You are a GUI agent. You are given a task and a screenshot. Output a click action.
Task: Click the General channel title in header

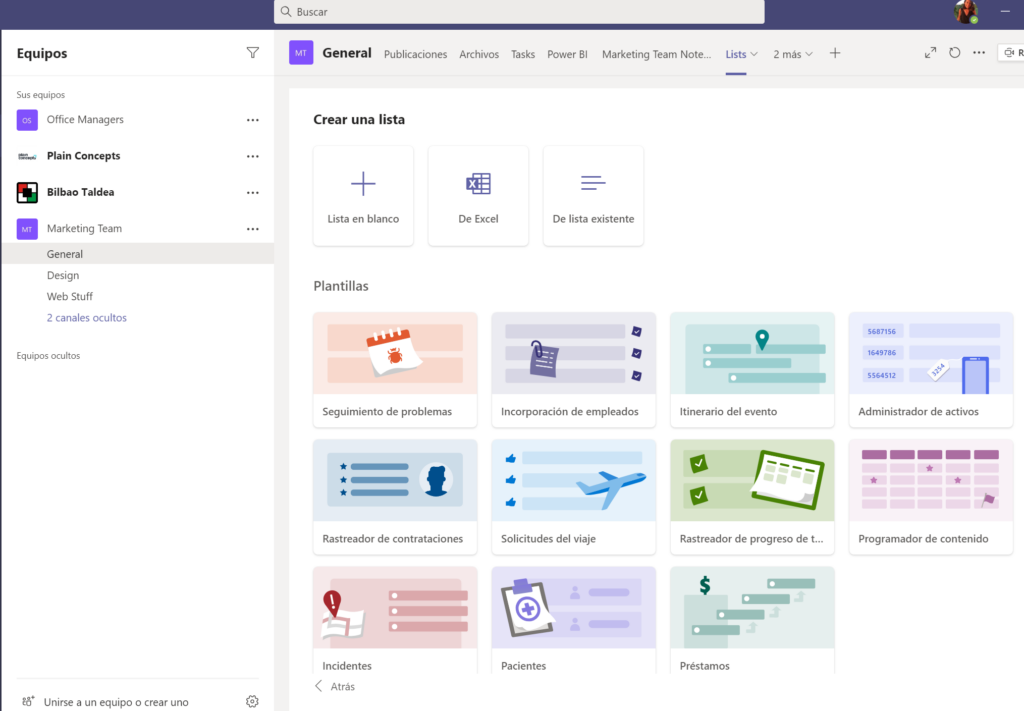[347, 53]
